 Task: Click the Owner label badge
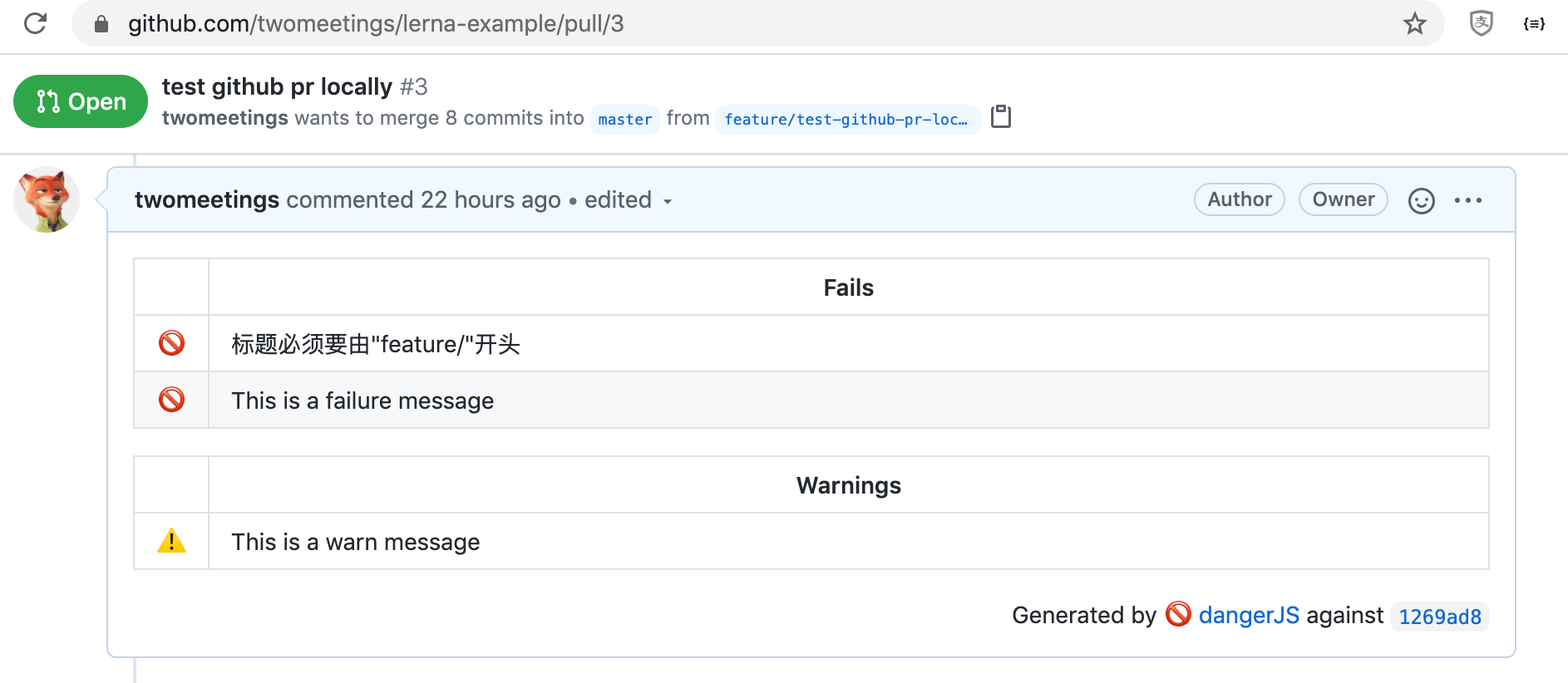(x=1343, y=199)
